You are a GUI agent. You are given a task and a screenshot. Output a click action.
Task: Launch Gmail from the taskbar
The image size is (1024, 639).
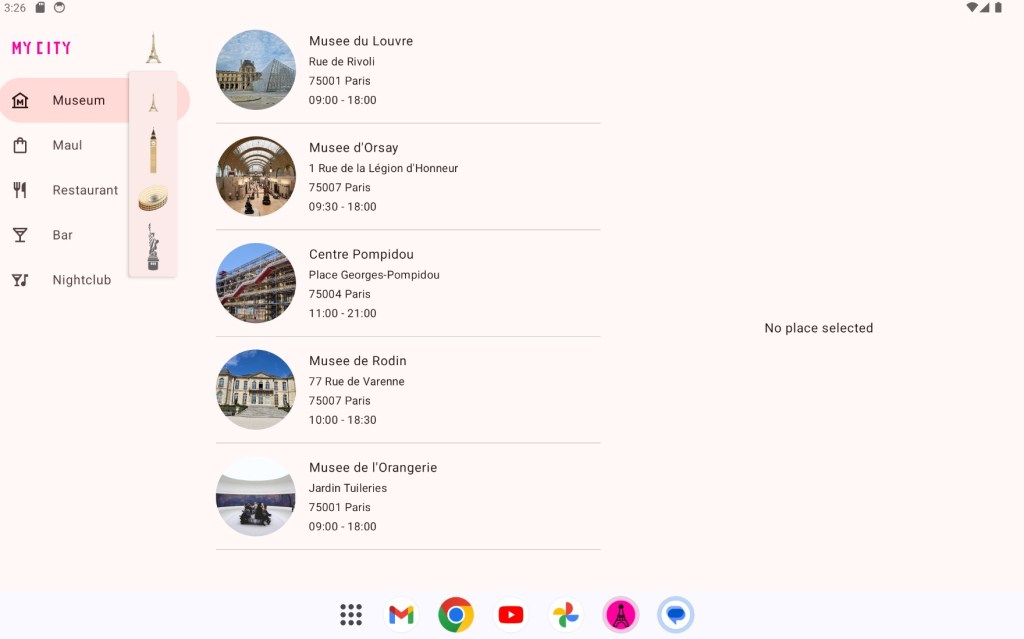tap(401, 614)
